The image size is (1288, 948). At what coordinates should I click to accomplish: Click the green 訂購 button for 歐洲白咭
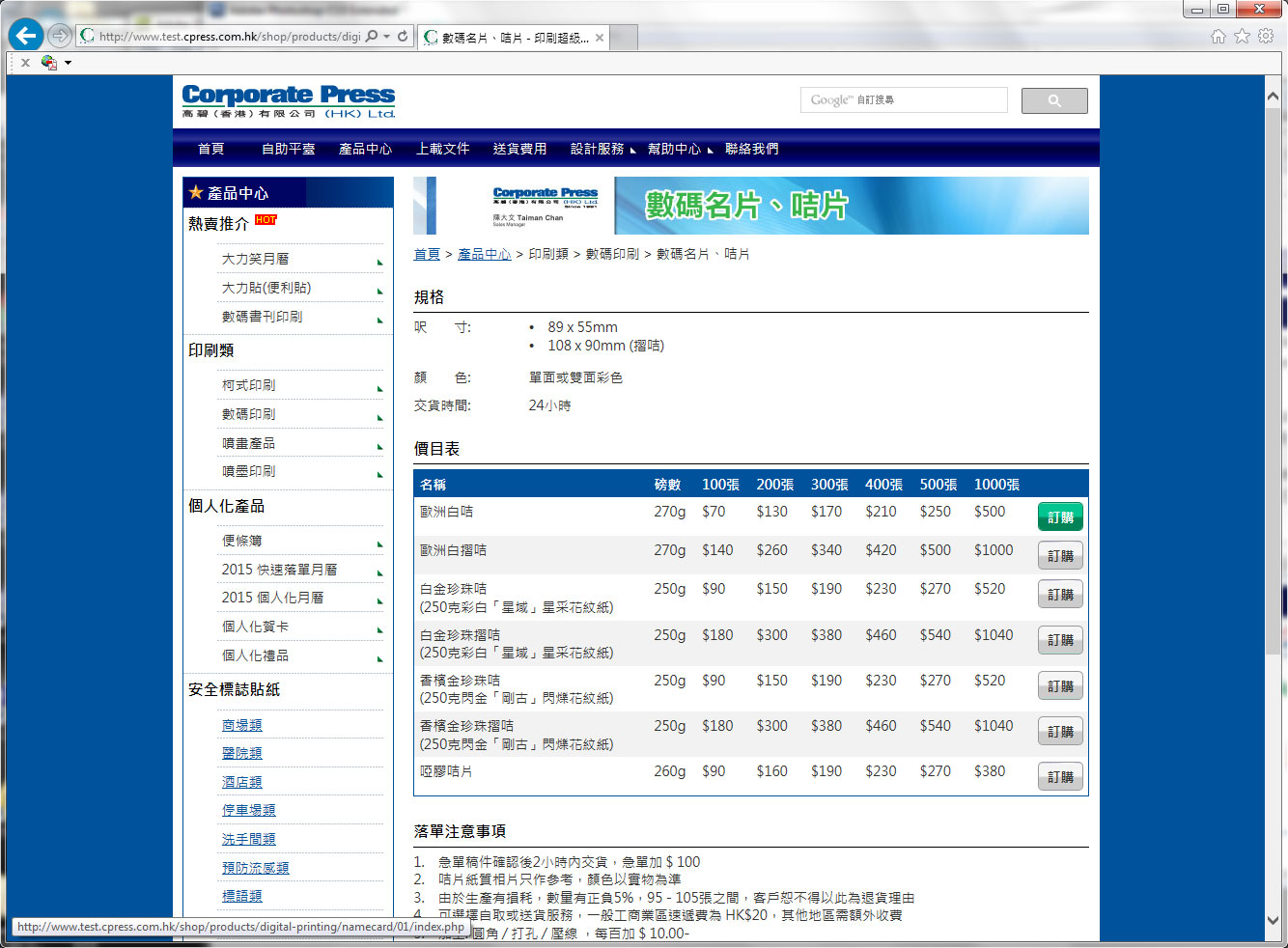(1060, 517)
